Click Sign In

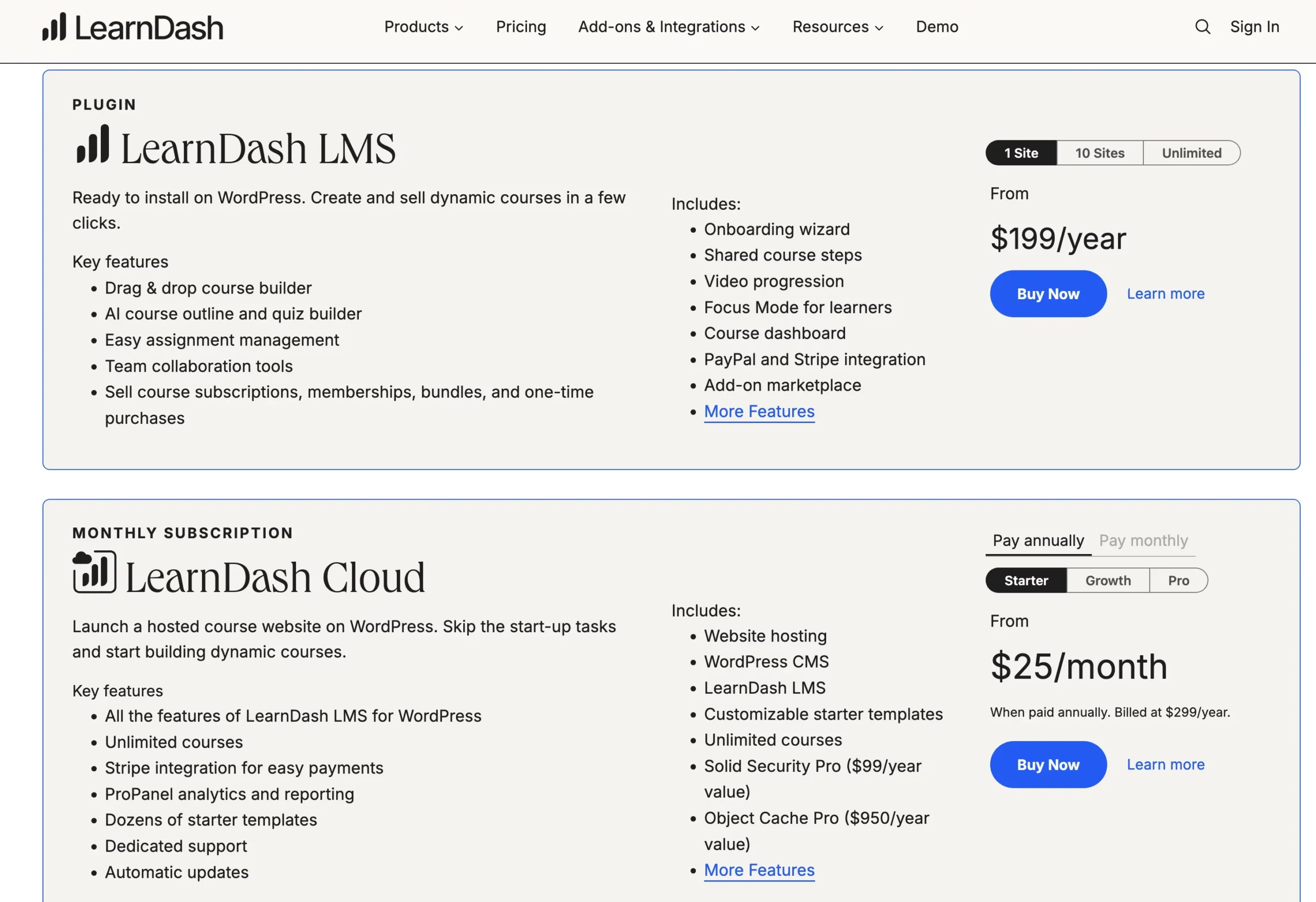click(1254, 27)
